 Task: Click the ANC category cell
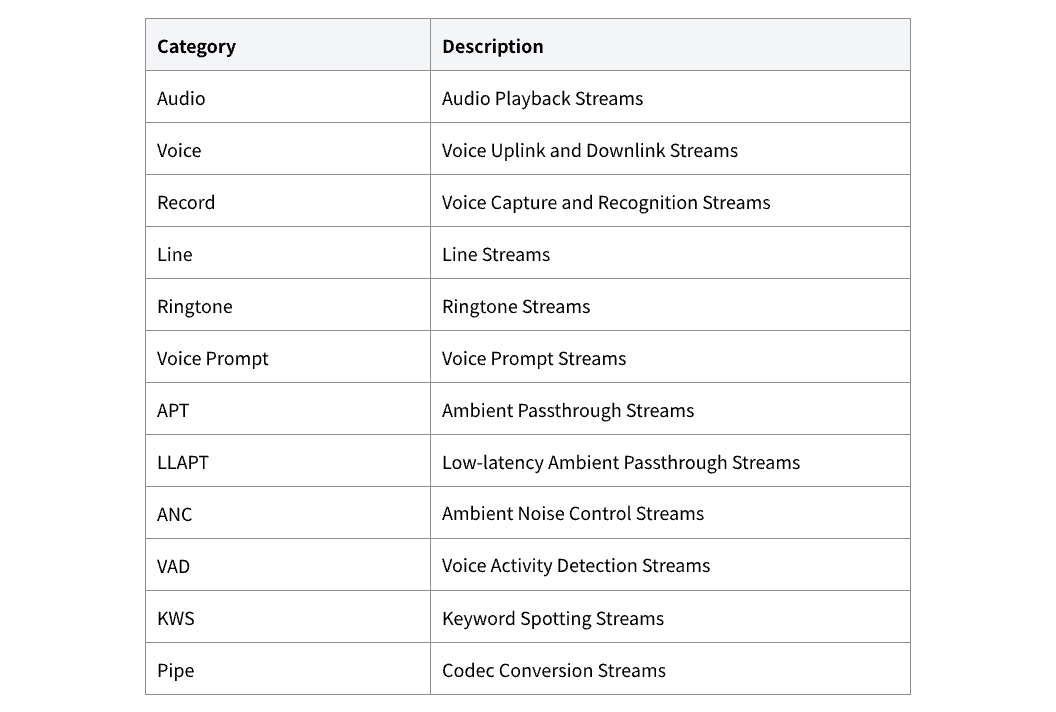pyautogui.click(x=288, y=513)
